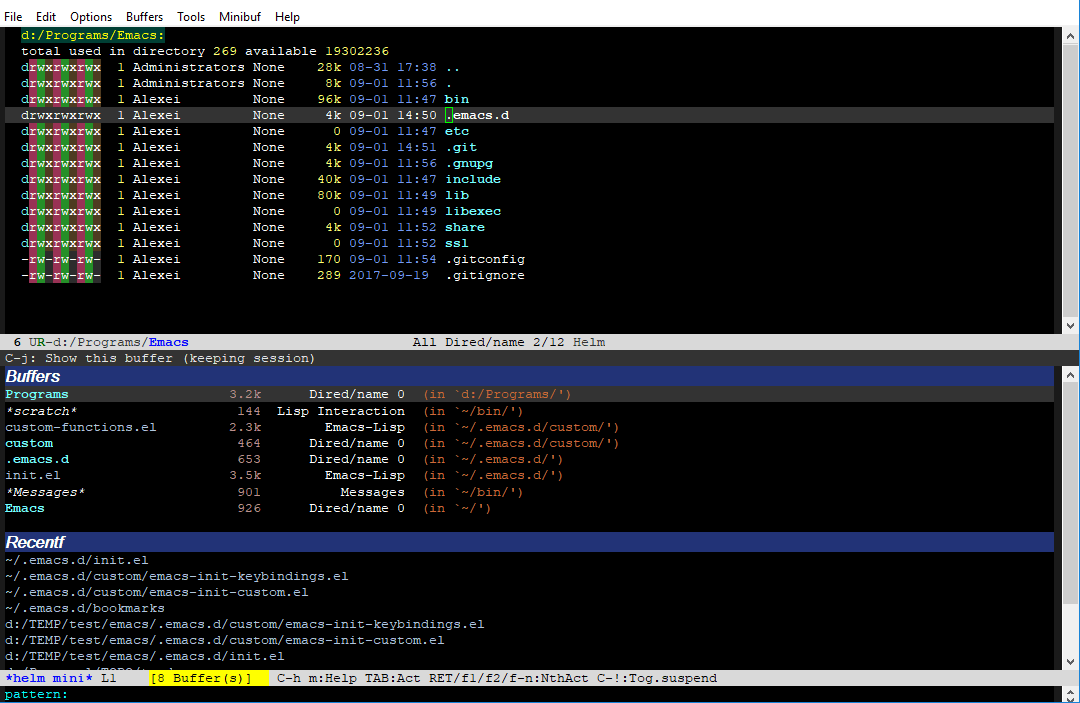Select the bin directory entry

[457, 99]
